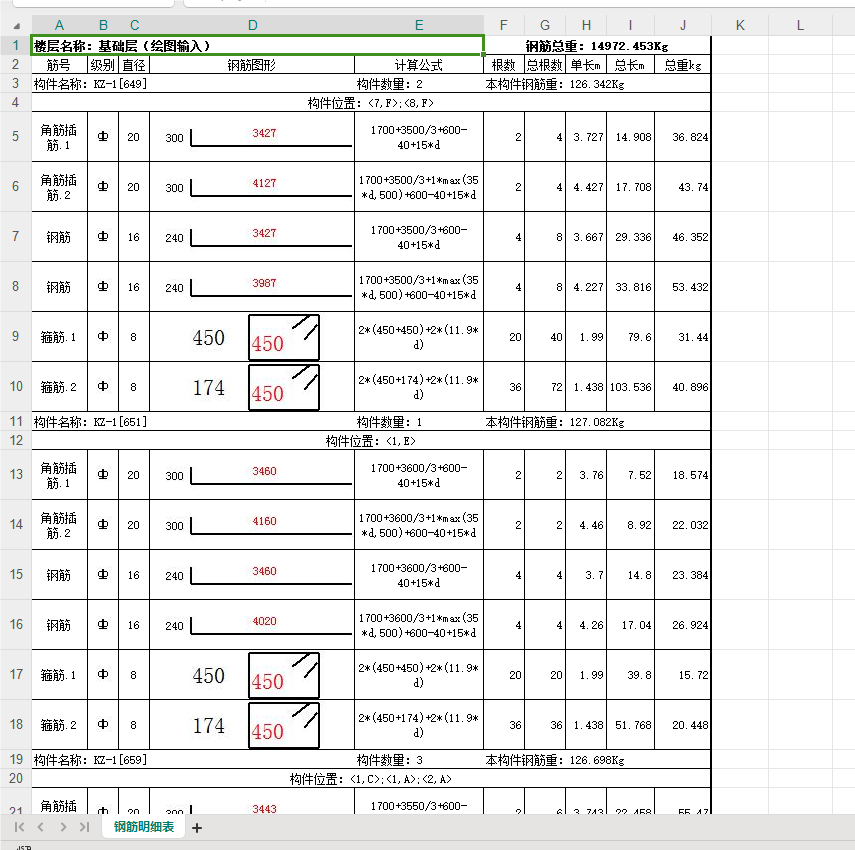The image size is (855, 850).
Task: Click the 450 stirrup shape image in row 9
Action: (x=284, y=337)
